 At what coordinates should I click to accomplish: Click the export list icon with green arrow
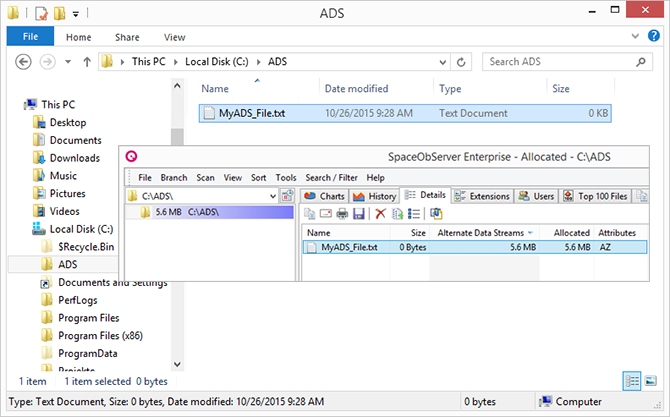397,213
